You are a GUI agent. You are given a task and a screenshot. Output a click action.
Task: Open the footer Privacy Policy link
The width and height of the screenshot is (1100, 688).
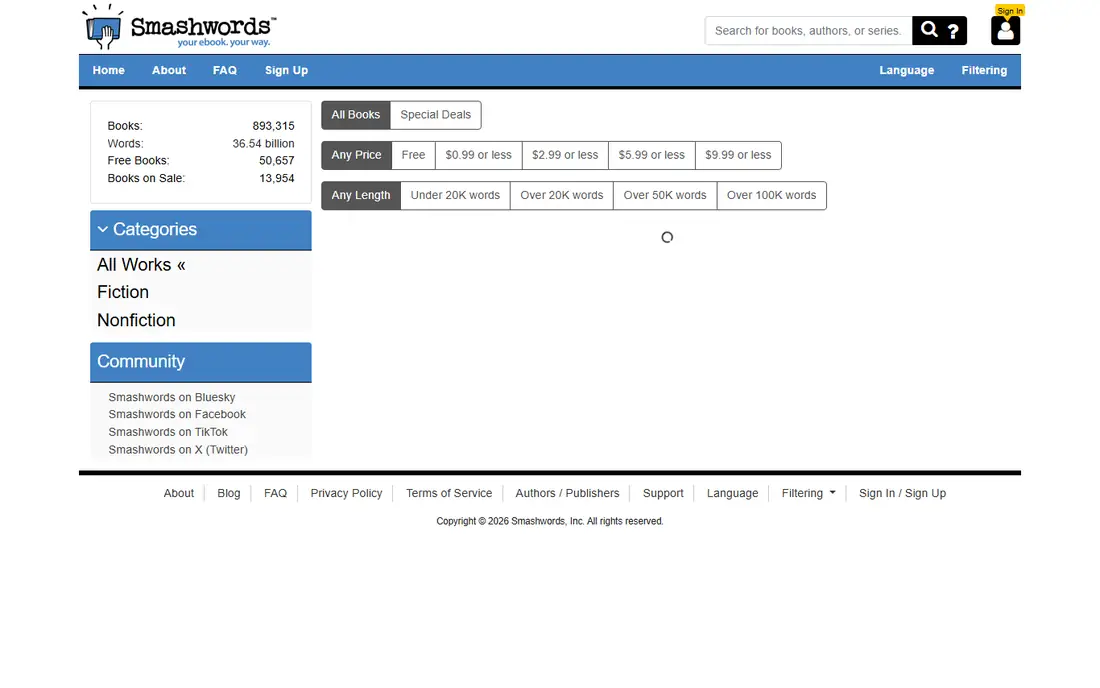pyautogui.click(x=347, y=493)
